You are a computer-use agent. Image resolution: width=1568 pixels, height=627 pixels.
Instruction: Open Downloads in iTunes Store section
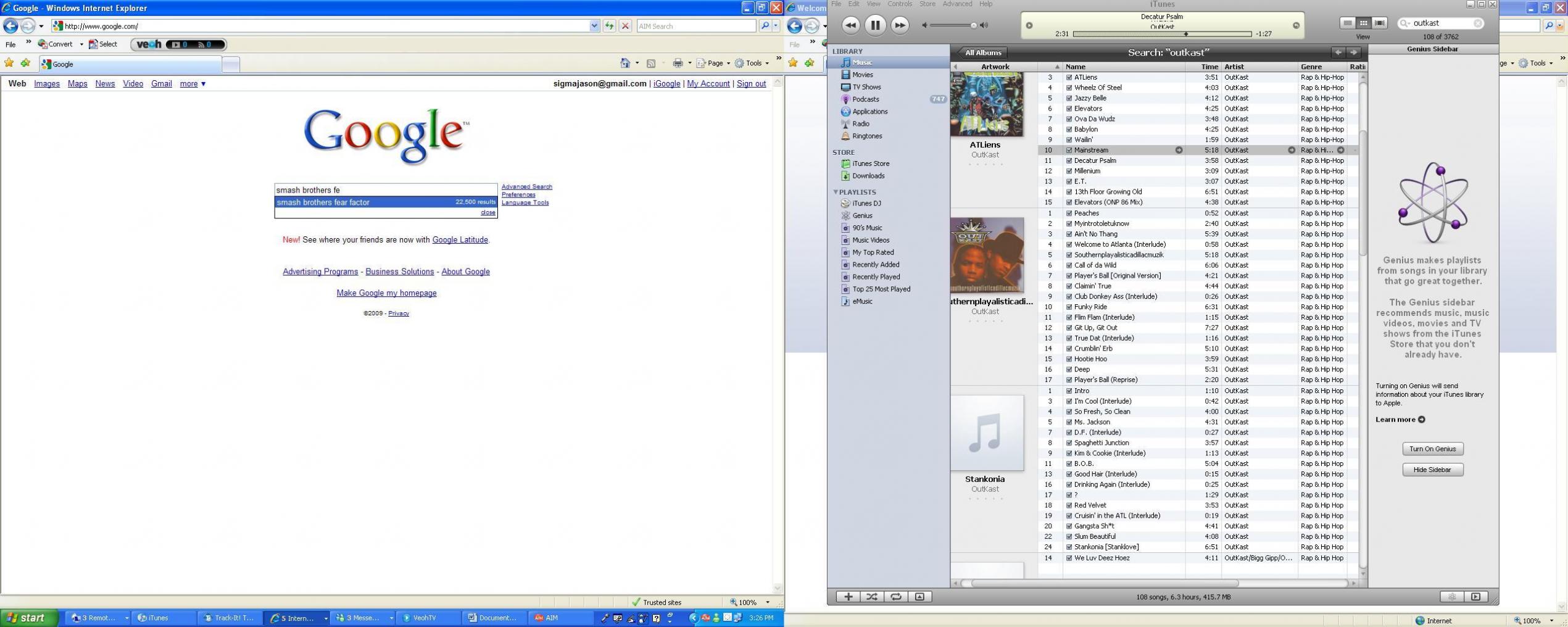click(868, 176)
